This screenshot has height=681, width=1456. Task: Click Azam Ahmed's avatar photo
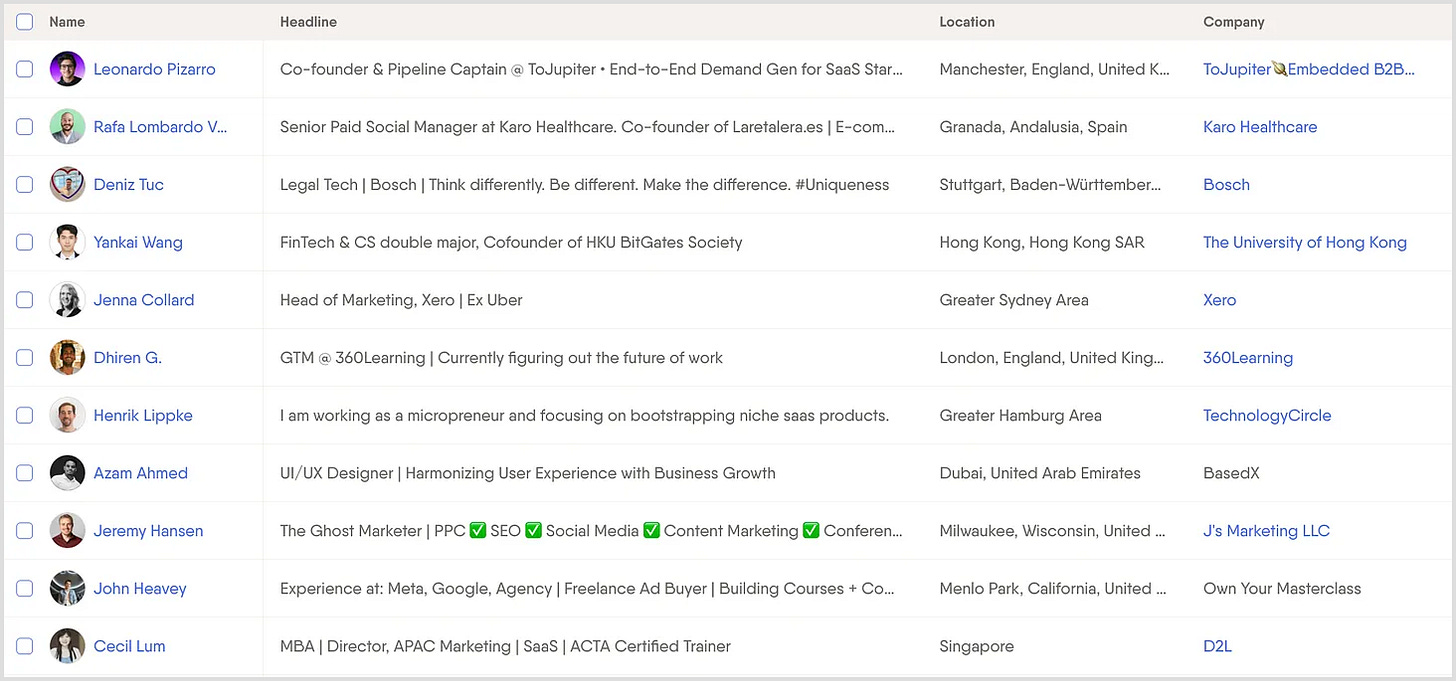pyautogui.click(x=67, y=473)
